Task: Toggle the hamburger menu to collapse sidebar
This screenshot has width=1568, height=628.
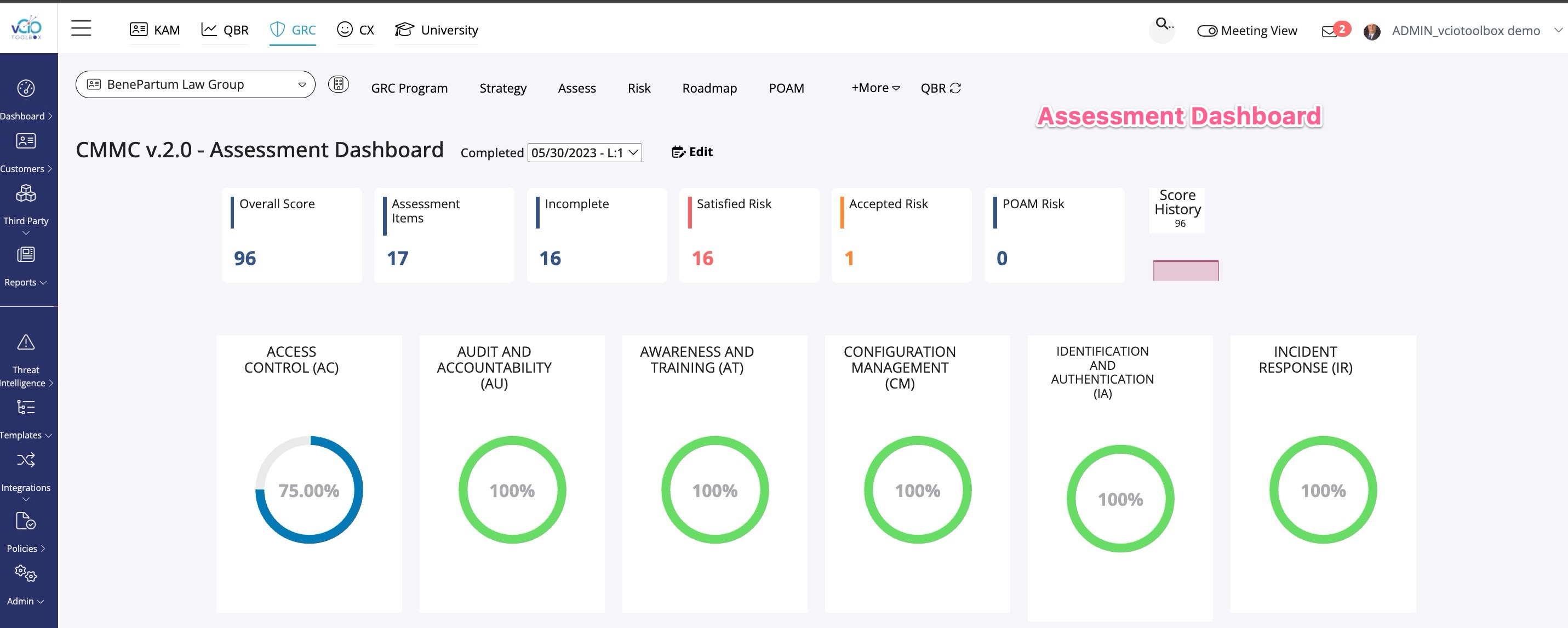Action: [x=81, y=28]
